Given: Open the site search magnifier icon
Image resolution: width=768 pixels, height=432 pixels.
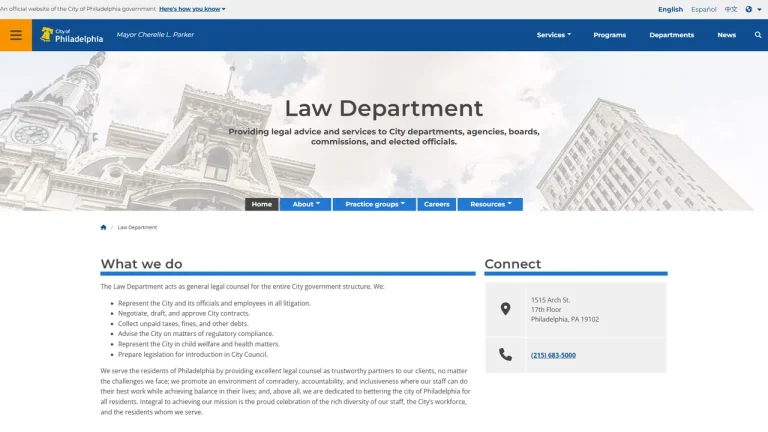Looking at the screenshot, I should [758, 35].
